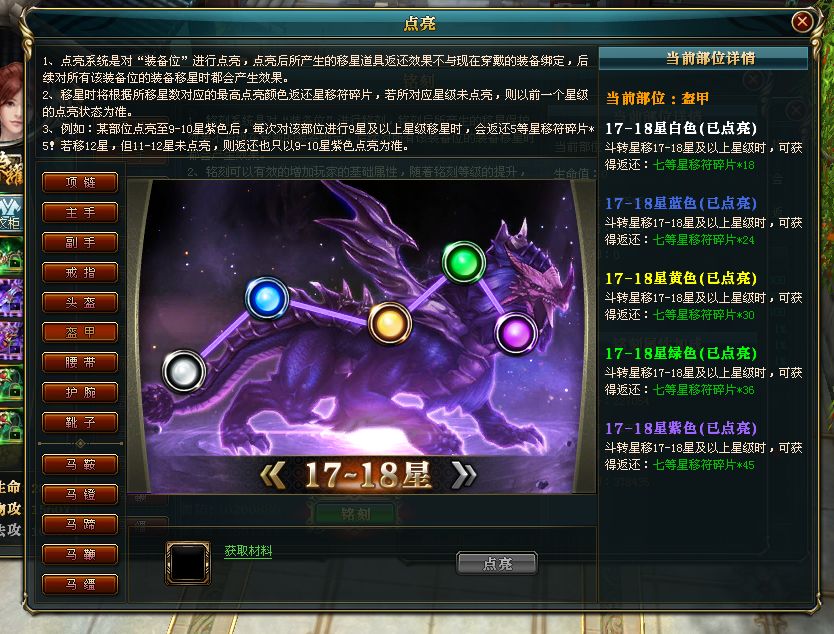This screenshot has height=634, width=834.
Task: Click the 点亮 button
Action: [497, 564]
